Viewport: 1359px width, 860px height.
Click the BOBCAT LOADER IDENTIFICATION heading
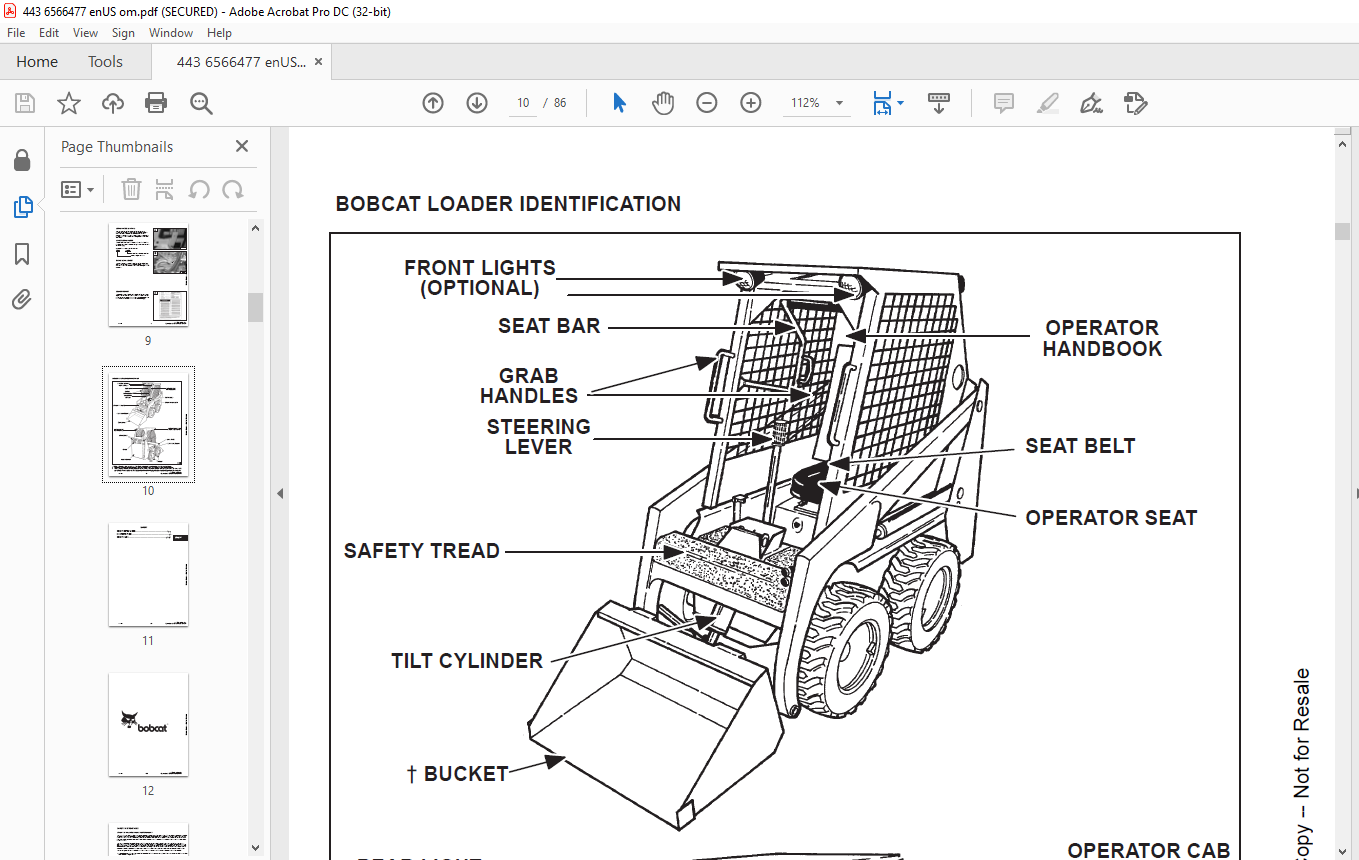pyautogui.click(x=508, y=204)
